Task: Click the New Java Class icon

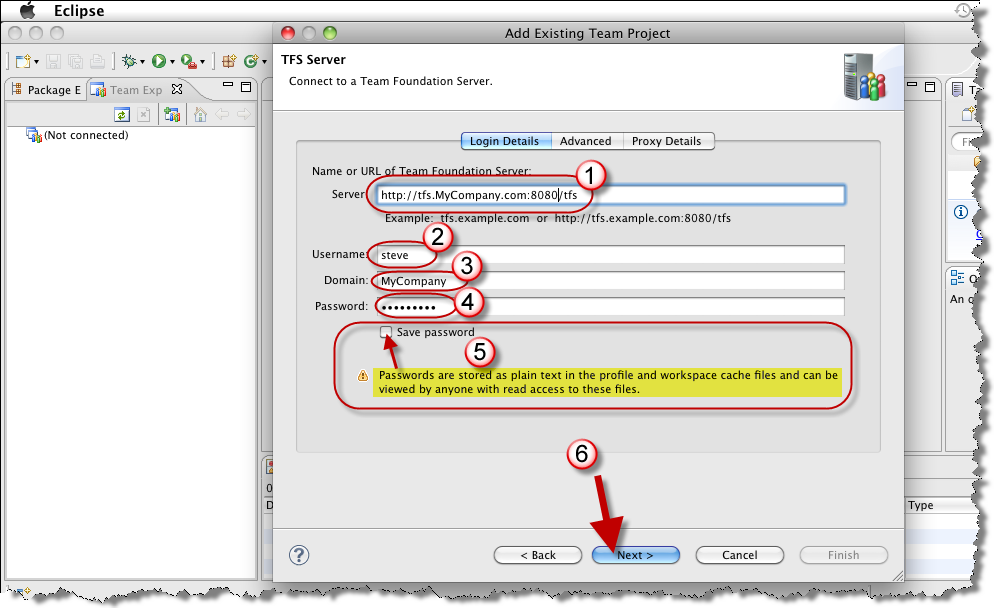Action: [x=251, y=61]
